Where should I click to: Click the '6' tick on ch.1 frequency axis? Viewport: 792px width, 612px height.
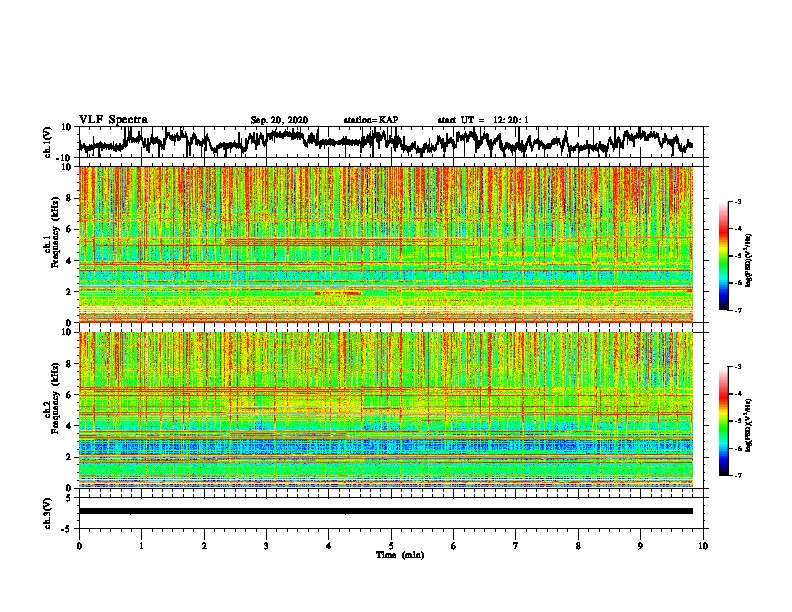click(71, 230)
